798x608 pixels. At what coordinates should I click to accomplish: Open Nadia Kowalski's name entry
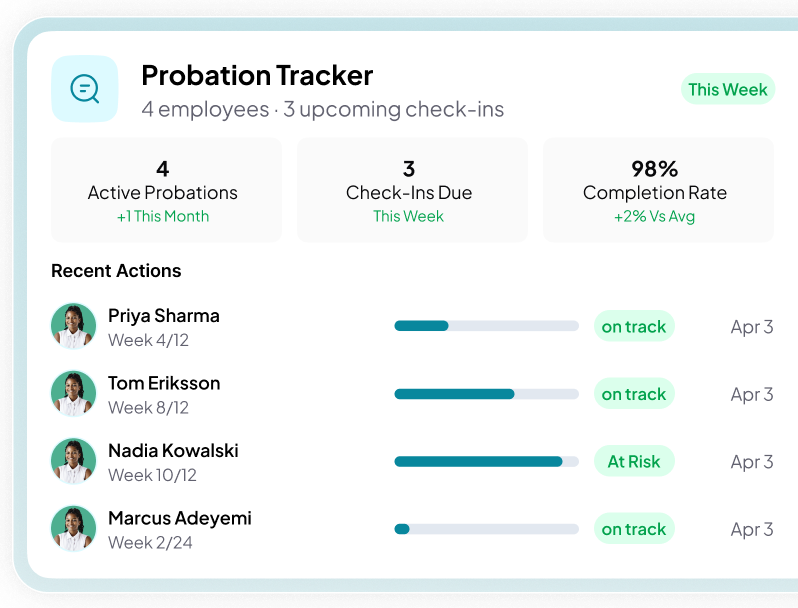[x=173, y=451]
